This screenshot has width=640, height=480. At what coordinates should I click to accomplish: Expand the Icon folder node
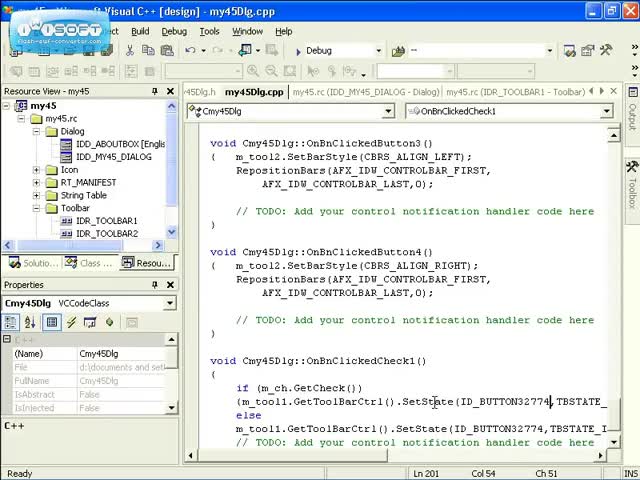click(x=37, y=170)
